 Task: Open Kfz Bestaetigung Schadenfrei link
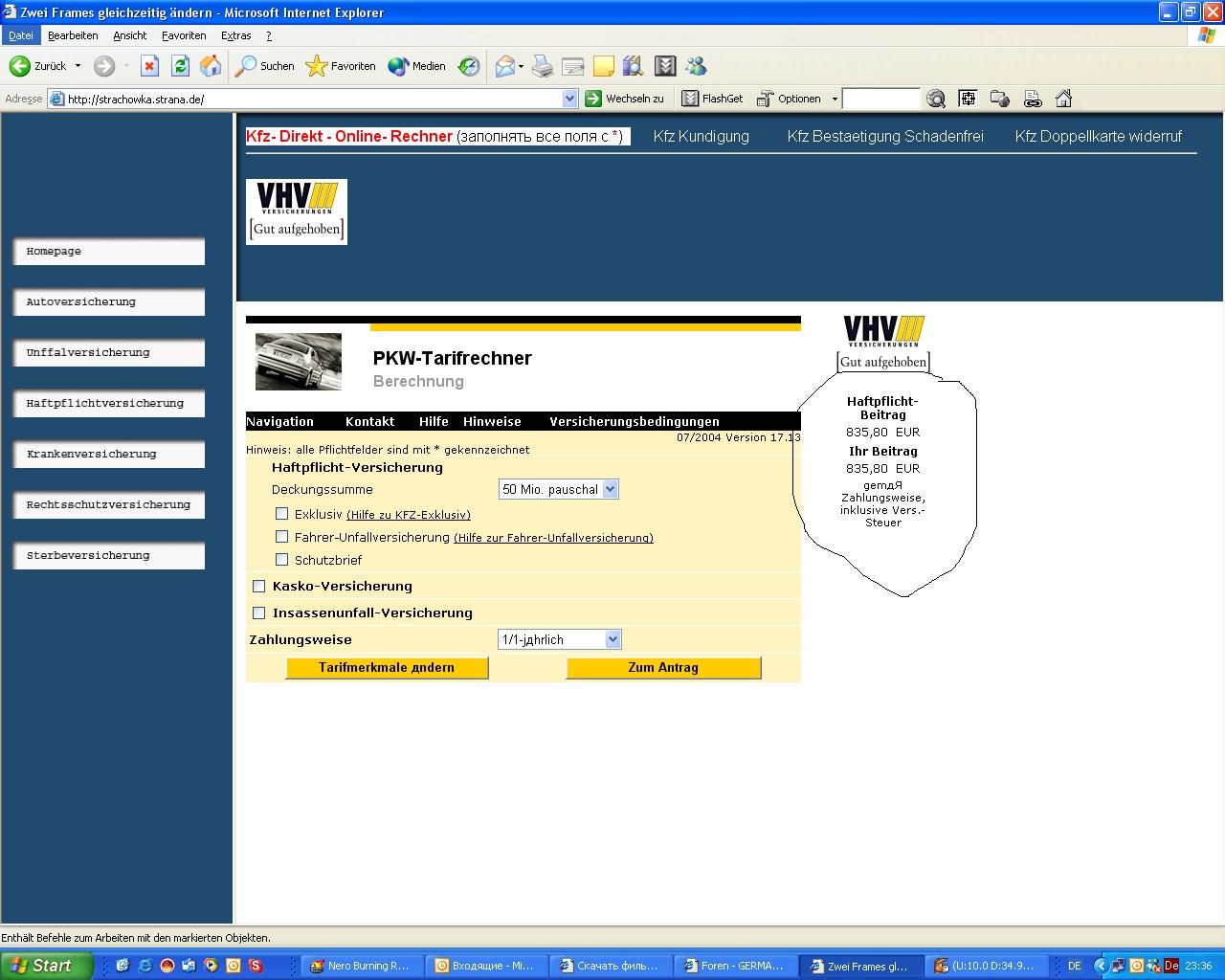pos(885,136)
